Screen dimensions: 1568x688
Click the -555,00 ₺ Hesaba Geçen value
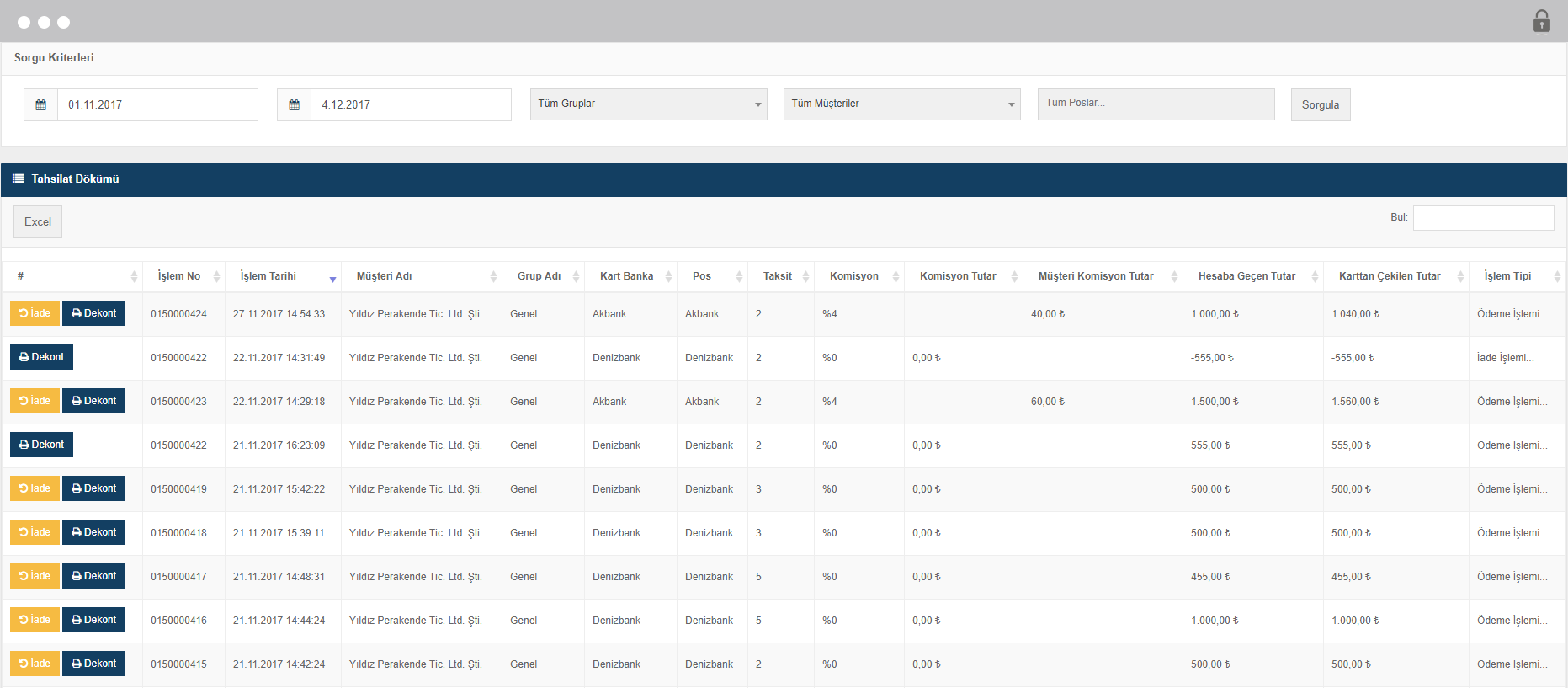click(x=1212, y=358)
